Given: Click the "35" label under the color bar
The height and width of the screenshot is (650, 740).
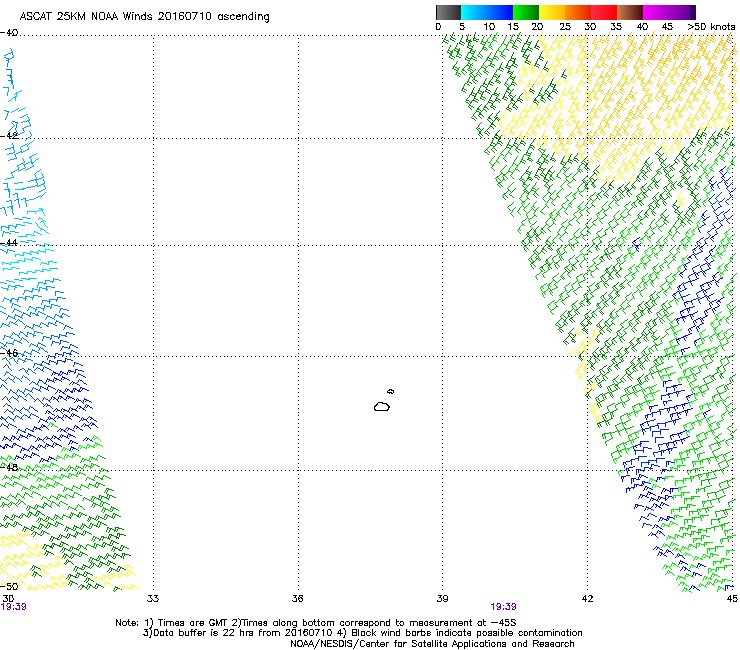Looking at the screenshot, I should [616, 27].
